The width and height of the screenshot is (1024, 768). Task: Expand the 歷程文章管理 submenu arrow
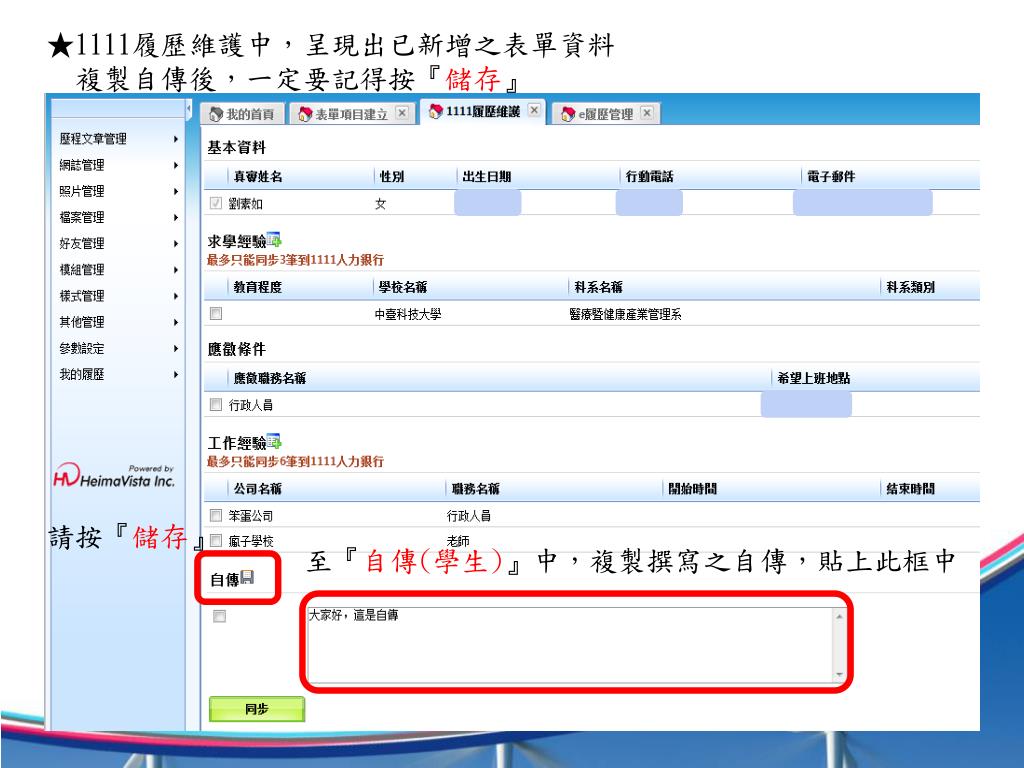pyautogui.click(x=176, y=139)
